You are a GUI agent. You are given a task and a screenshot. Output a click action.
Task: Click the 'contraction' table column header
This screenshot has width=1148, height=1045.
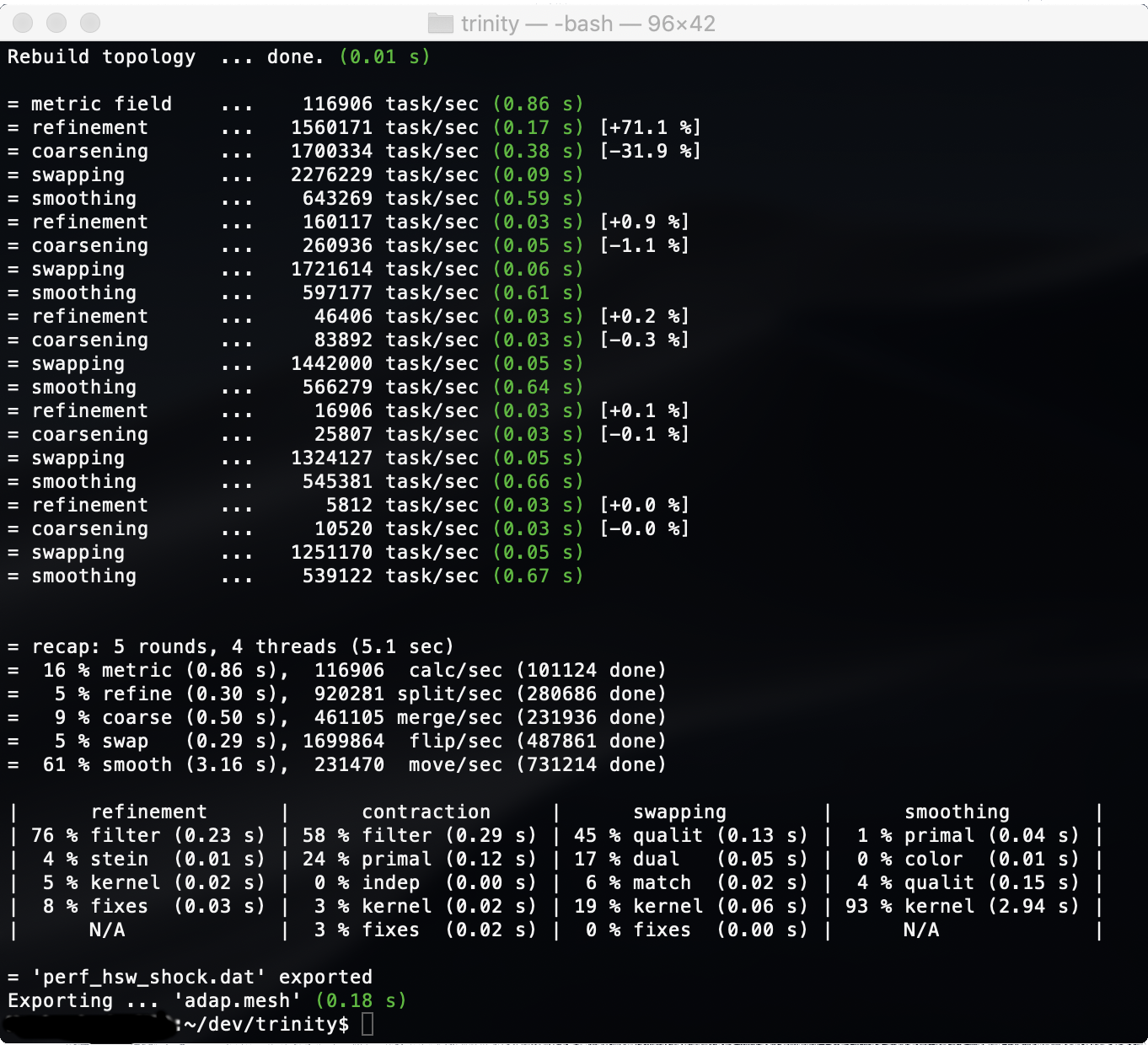[x=426, y=812]
